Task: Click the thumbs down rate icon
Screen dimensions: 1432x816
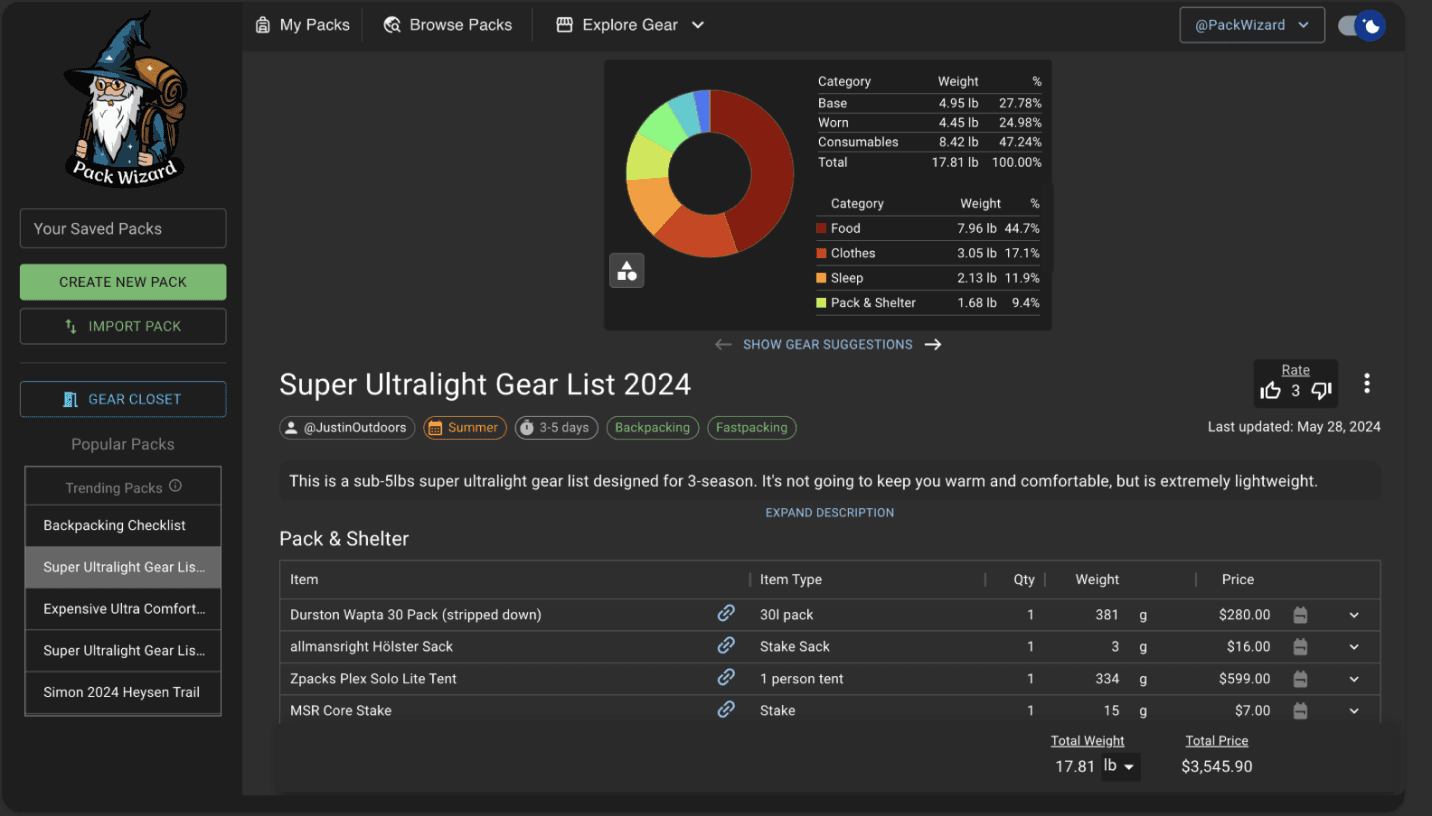Action: 1321,391
